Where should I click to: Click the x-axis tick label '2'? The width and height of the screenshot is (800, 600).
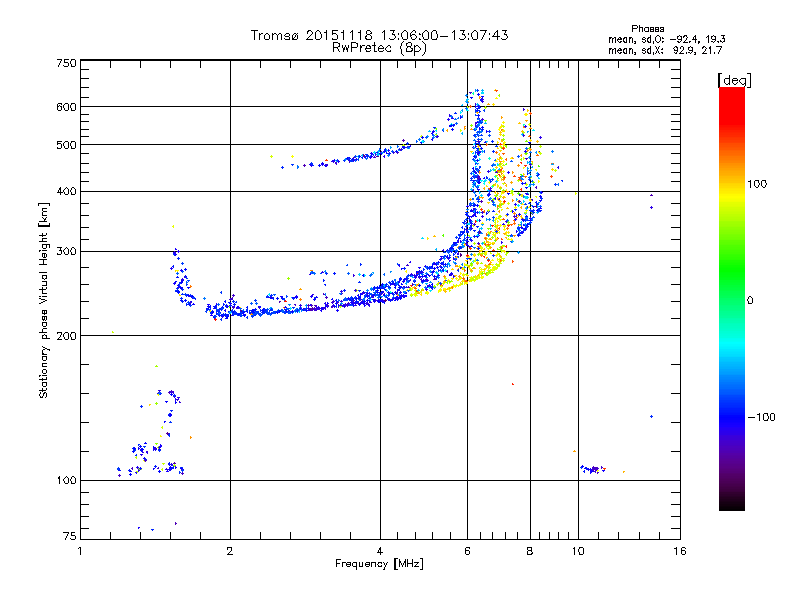click(230, 551)
